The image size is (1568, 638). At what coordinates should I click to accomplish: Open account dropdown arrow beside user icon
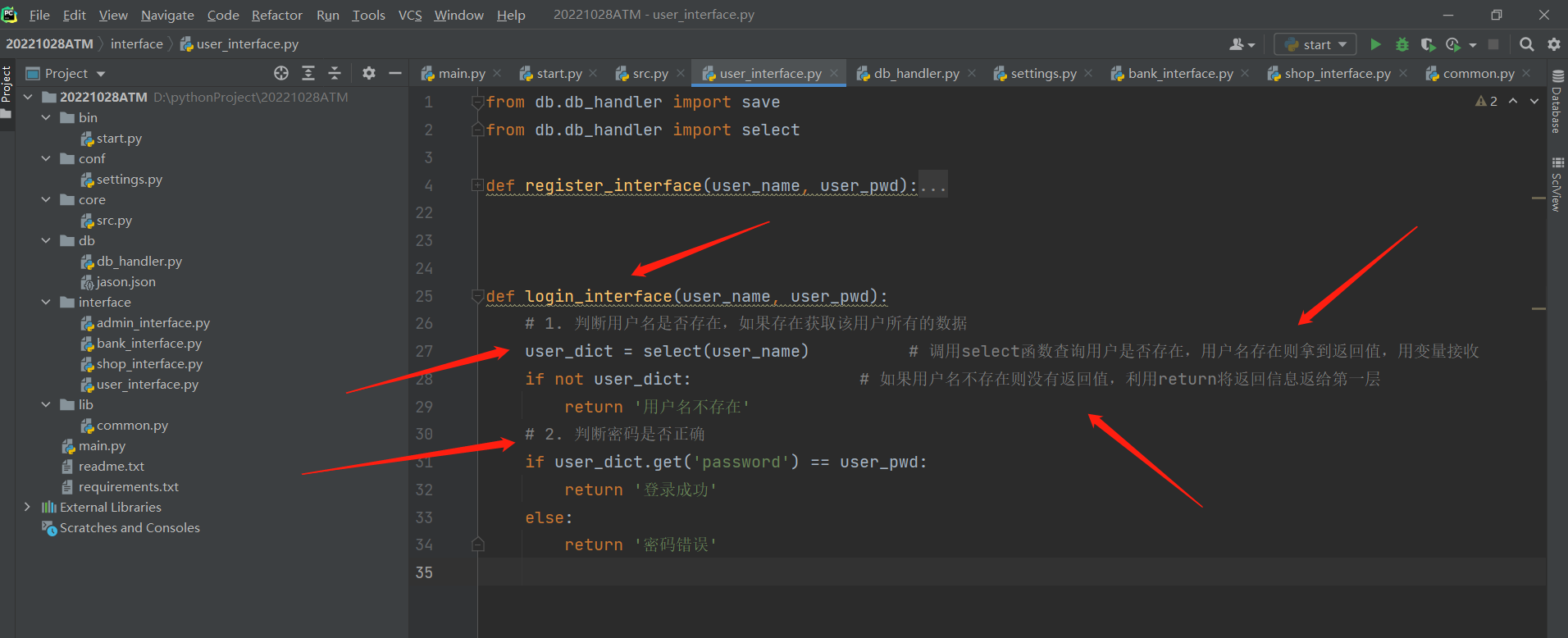(1251, 44)
